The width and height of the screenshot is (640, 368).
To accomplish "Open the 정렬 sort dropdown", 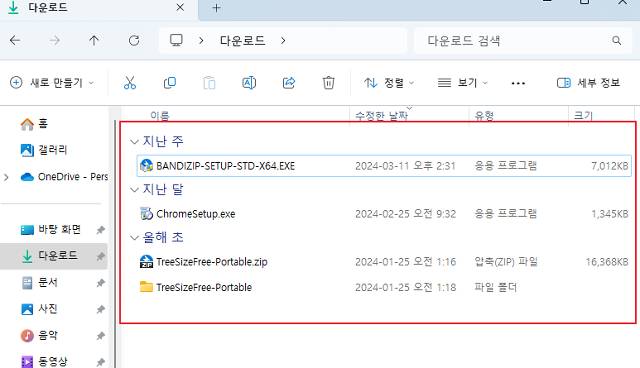I will pyautogui.click(x=389, y=83).
